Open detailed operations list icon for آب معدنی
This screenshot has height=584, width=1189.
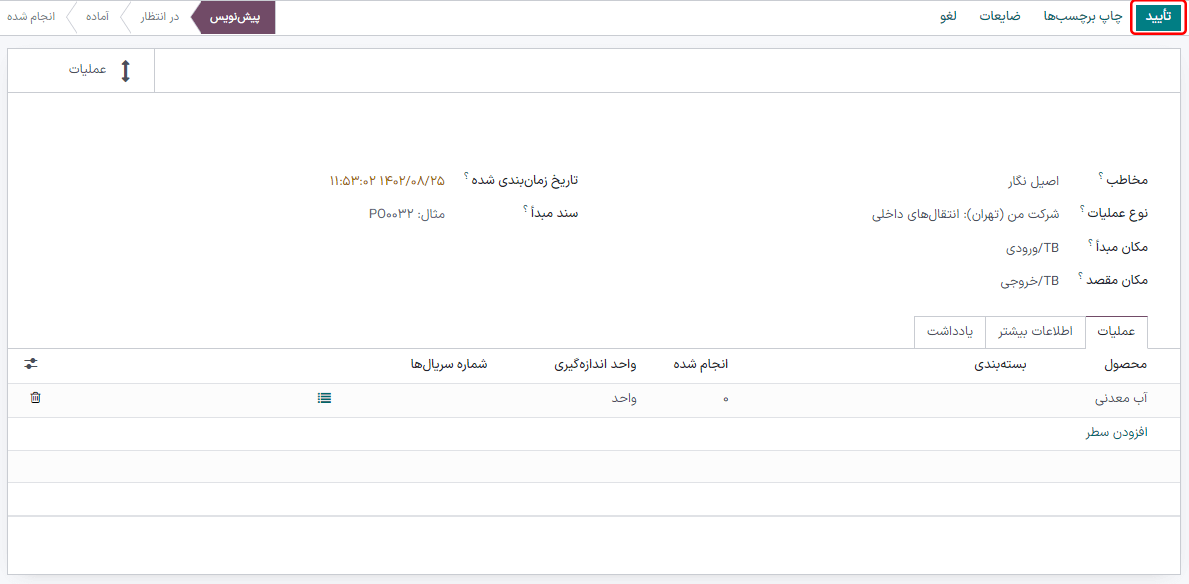(324, 397)
